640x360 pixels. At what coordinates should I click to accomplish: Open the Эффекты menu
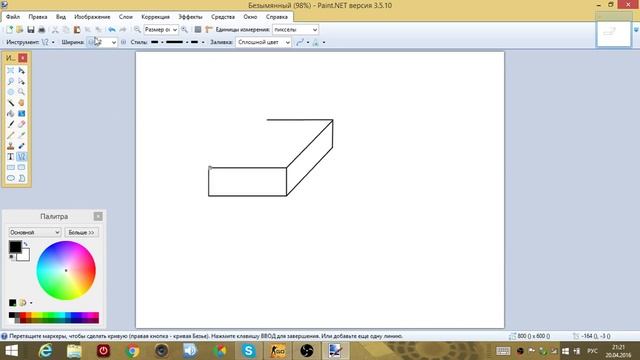pyautogui.click(x=190, y=17)
